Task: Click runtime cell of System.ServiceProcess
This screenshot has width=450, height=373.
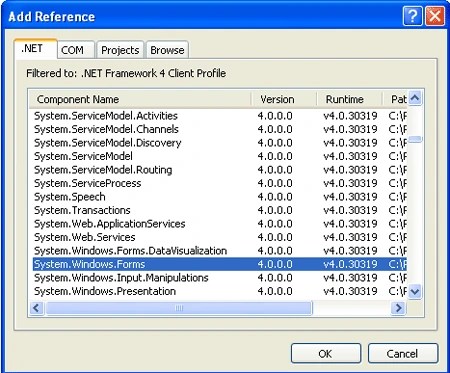Action: click(x=350, y=183)
